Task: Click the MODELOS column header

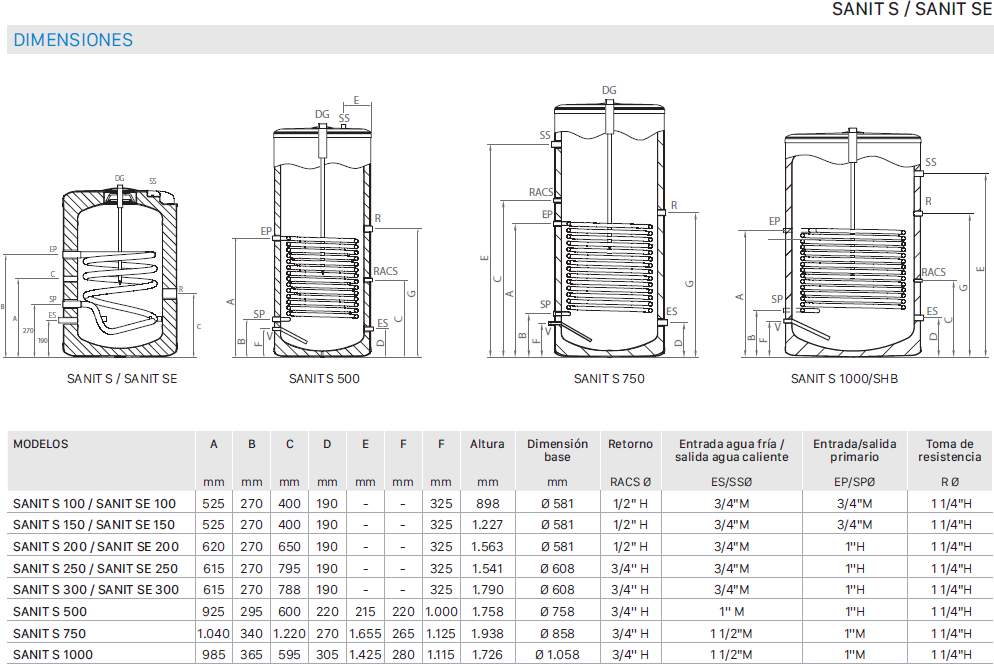Action: click(41, 444)
